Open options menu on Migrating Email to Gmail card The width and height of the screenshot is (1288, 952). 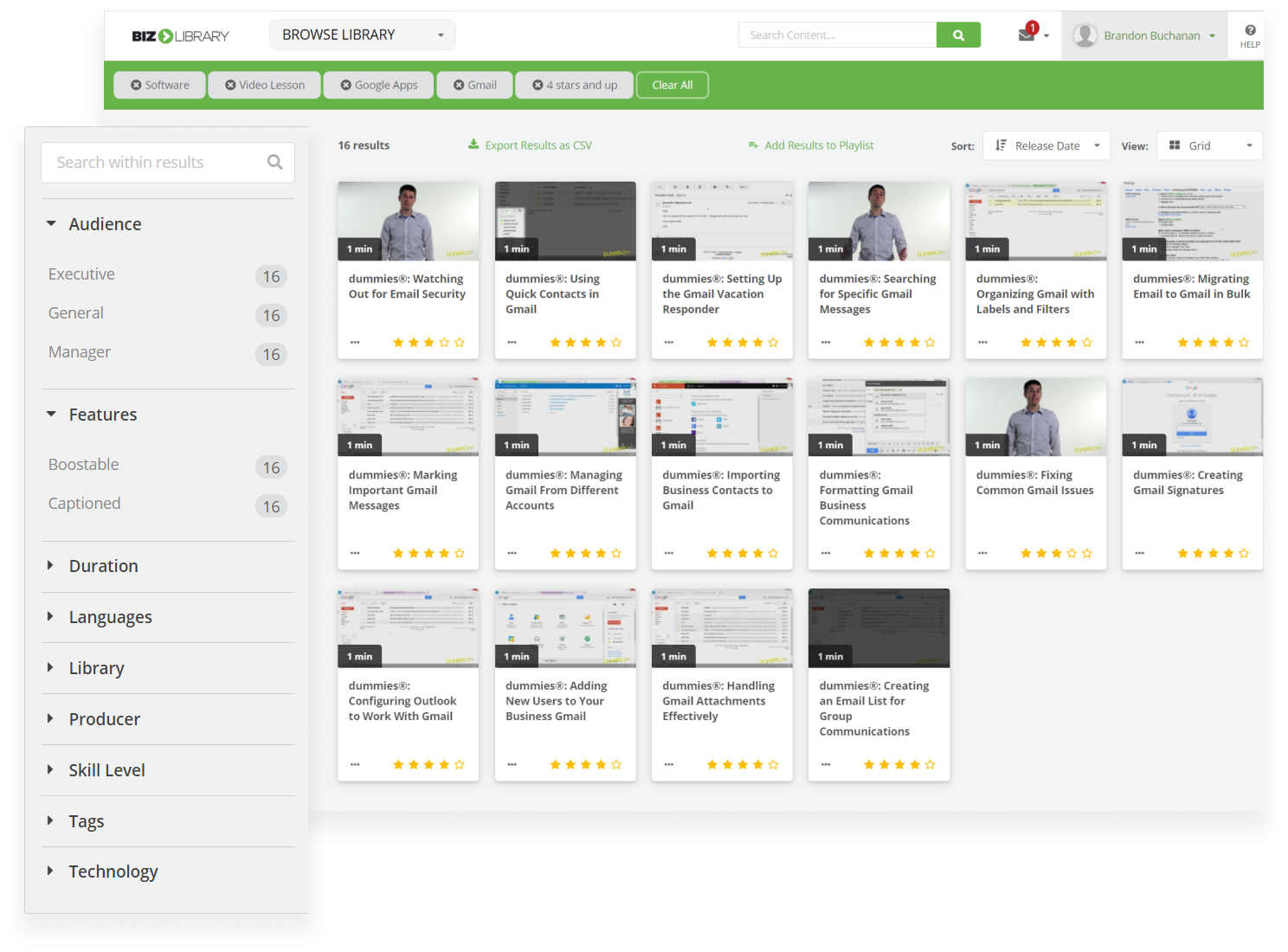(1140, 343)
